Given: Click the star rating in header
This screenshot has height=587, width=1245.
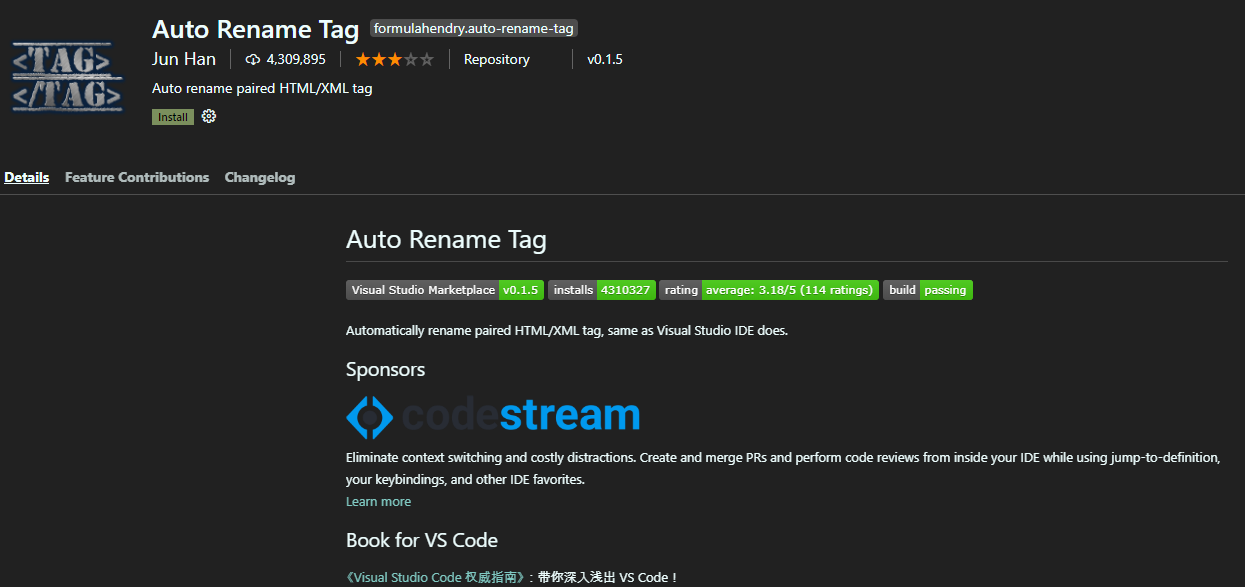Looking at the screenshot, I should pos(394,59).
